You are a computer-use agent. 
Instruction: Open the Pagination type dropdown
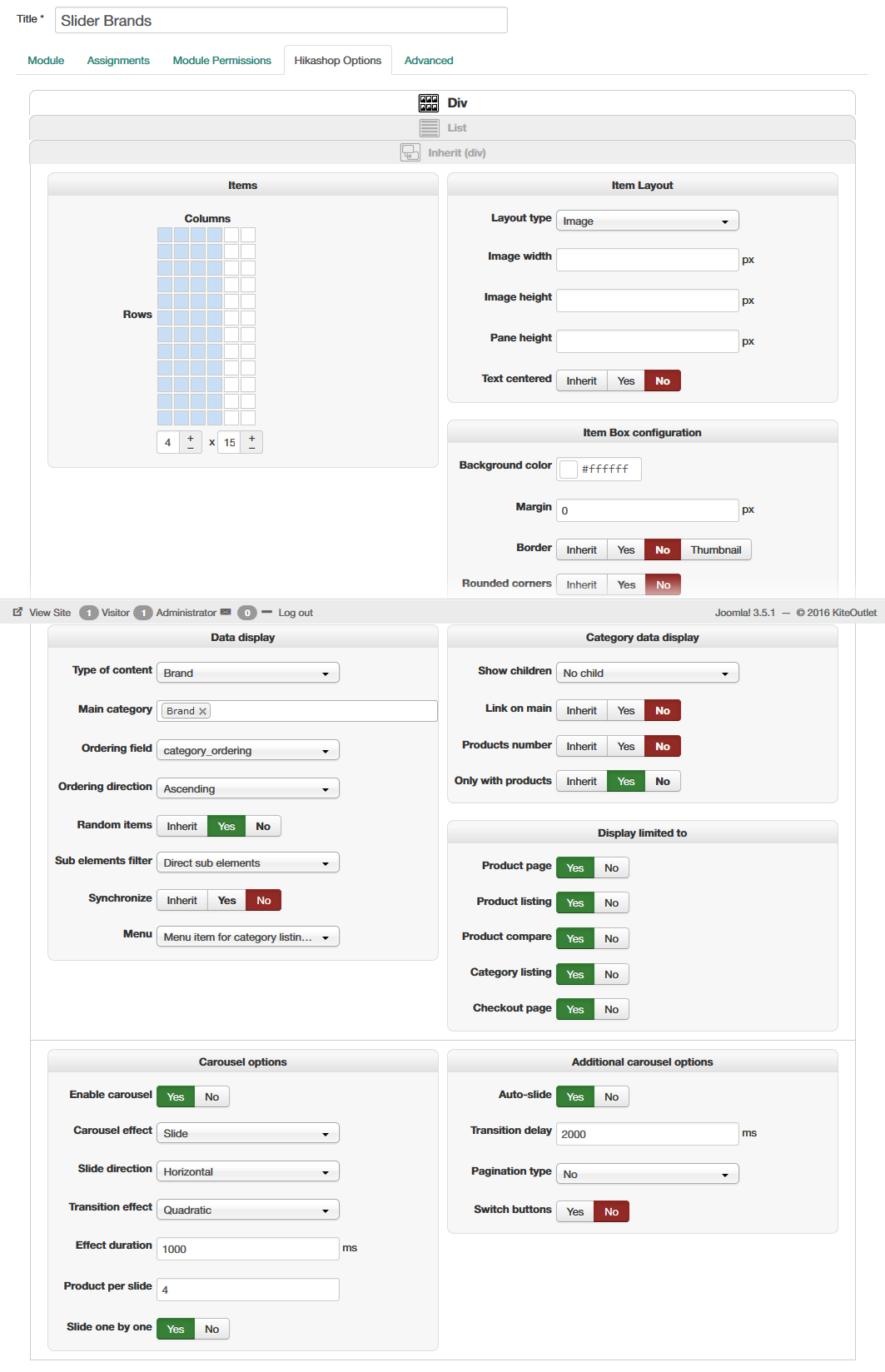[x=648, y=1174]
